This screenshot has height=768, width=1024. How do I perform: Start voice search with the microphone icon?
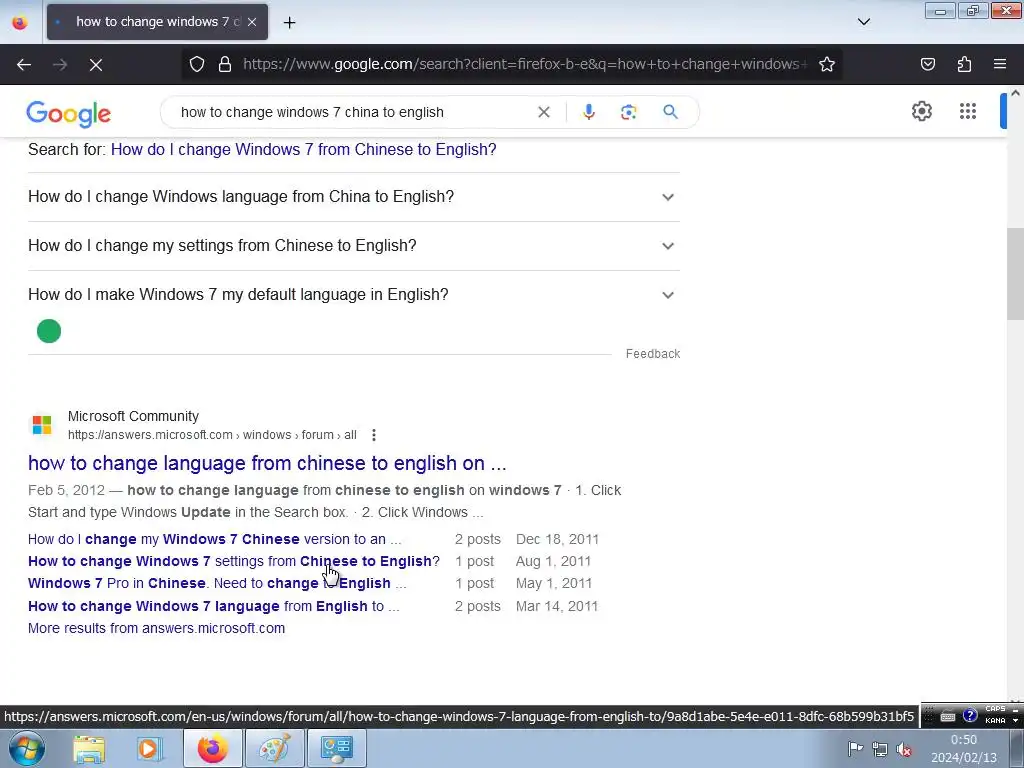click(x=588, y=112)
